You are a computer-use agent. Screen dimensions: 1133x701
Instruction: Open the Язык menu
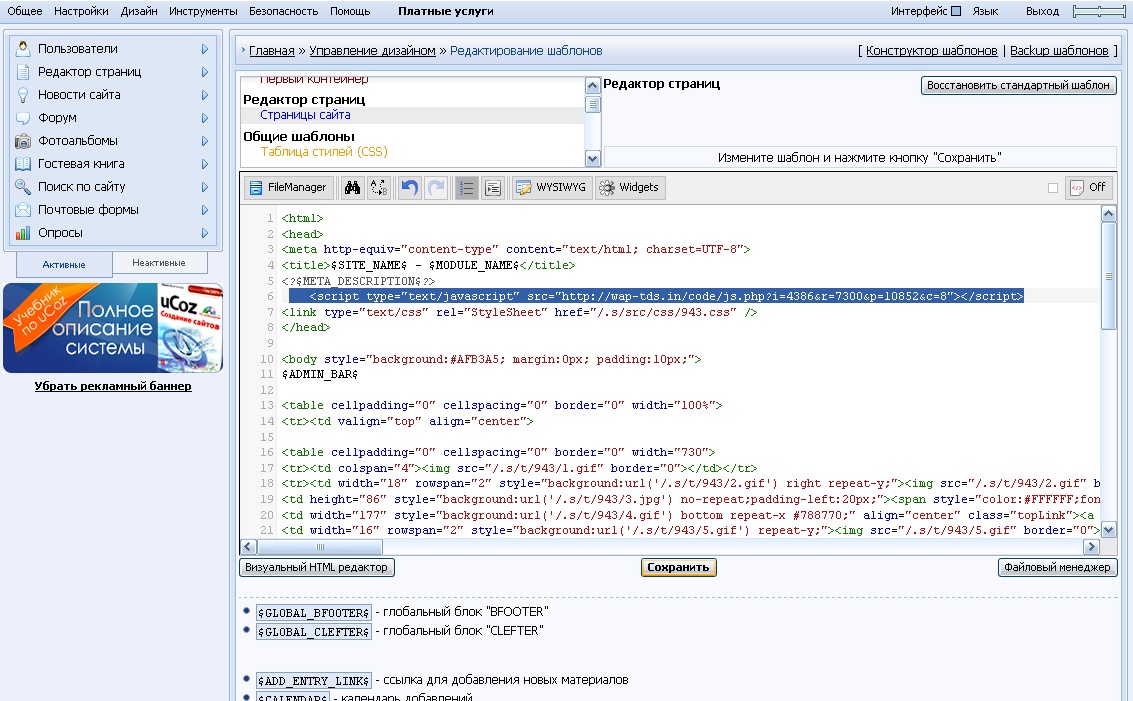986,11
